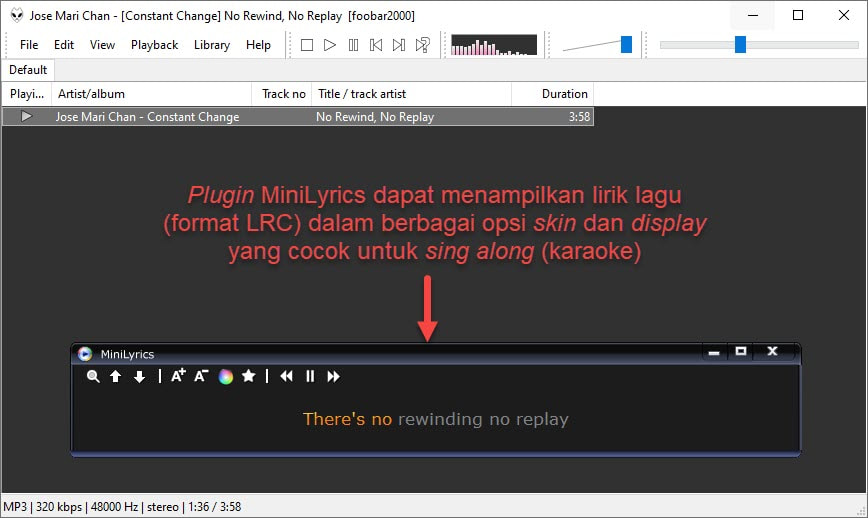Increase lyrics font size in MiniLyrics
This screenshot has height=518, width=868.
pyautogui.click(x=178, y=376)
